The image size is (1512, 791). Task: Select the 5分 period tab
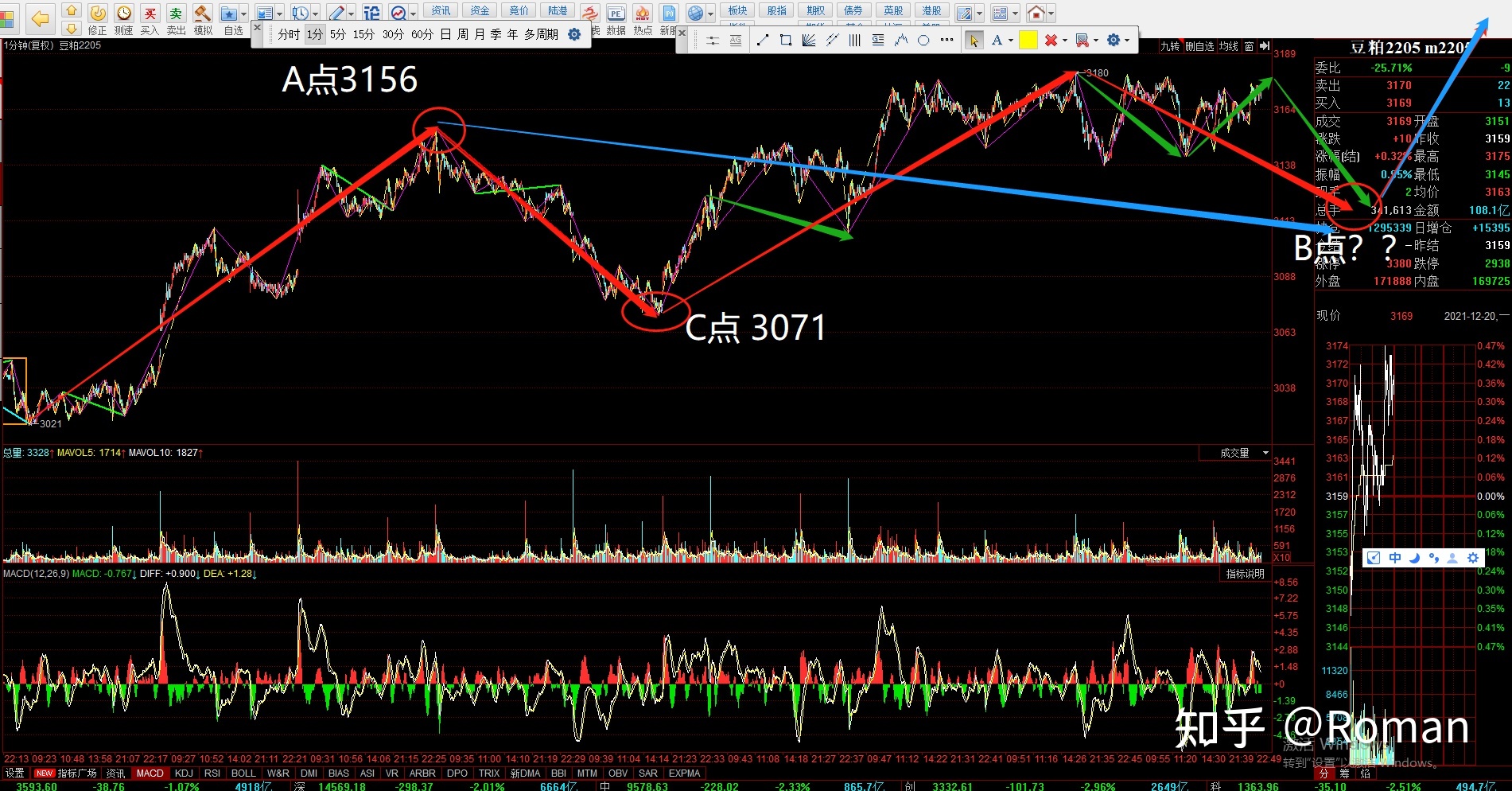pos(338,34)
